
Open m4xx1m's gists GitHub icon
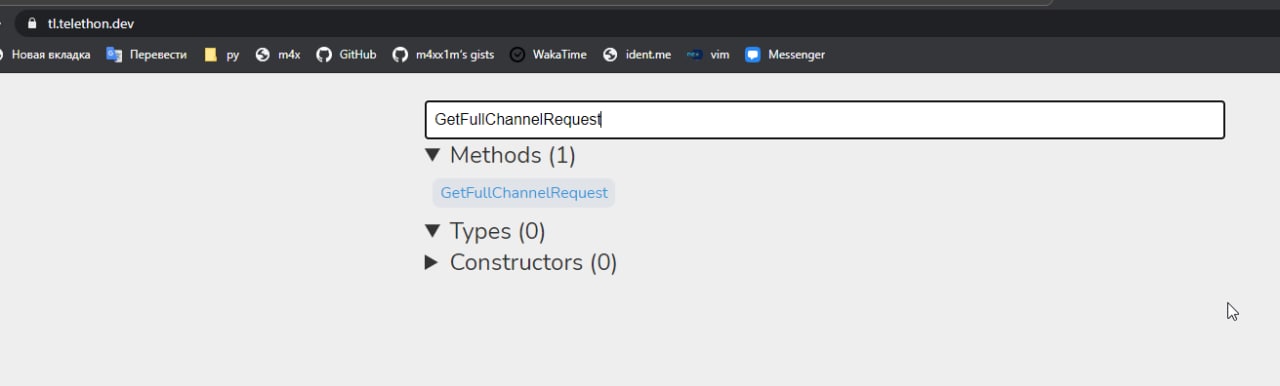400,55
